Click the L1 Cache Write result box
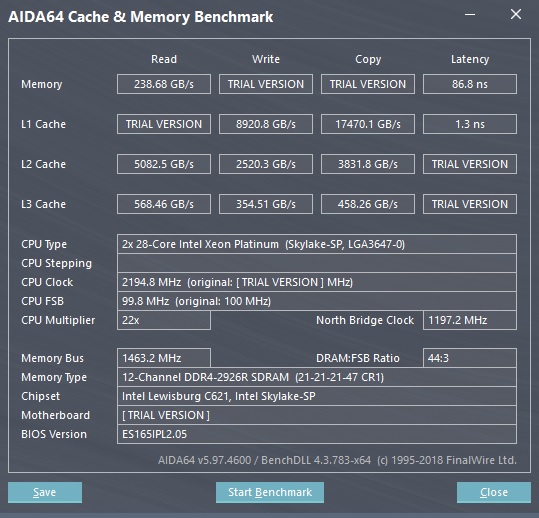This screenshot has height=518, width=539. 266,124
